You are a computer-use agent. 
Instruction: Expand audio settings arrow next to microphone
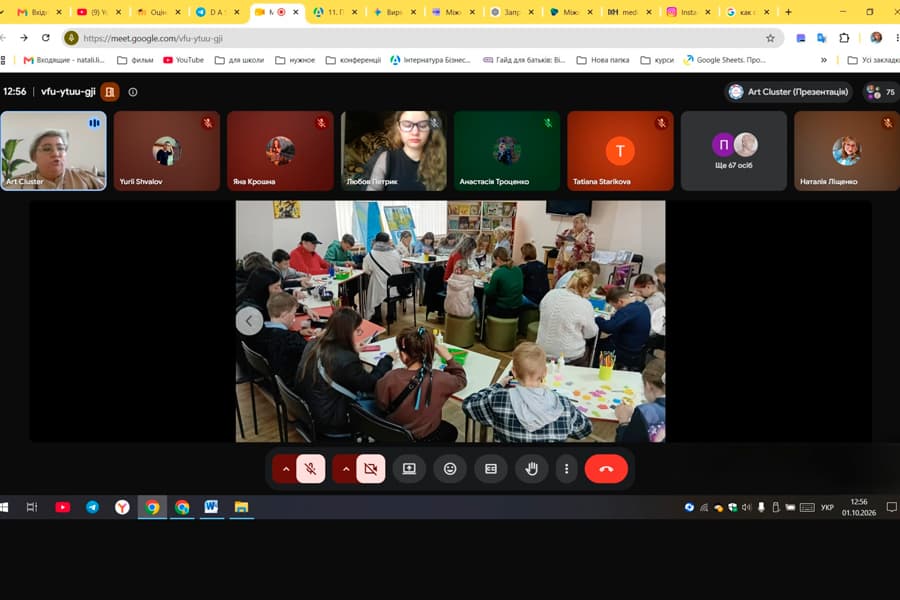(285, 469)
